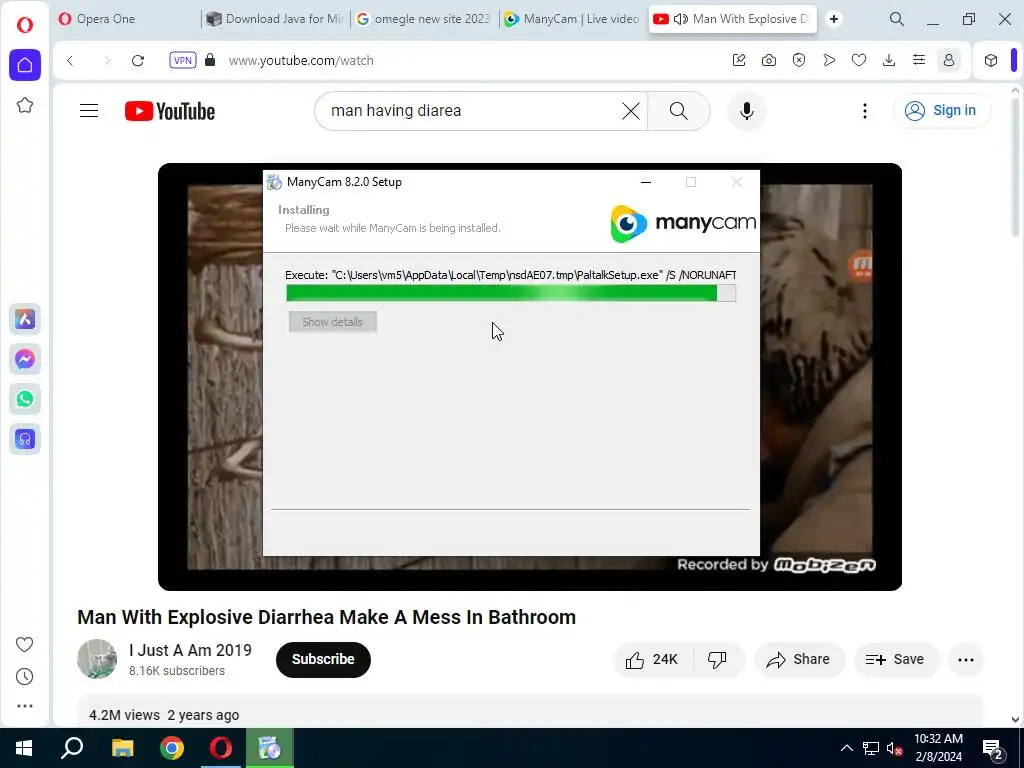Start voice search with microphone

(x=746, y=111)
